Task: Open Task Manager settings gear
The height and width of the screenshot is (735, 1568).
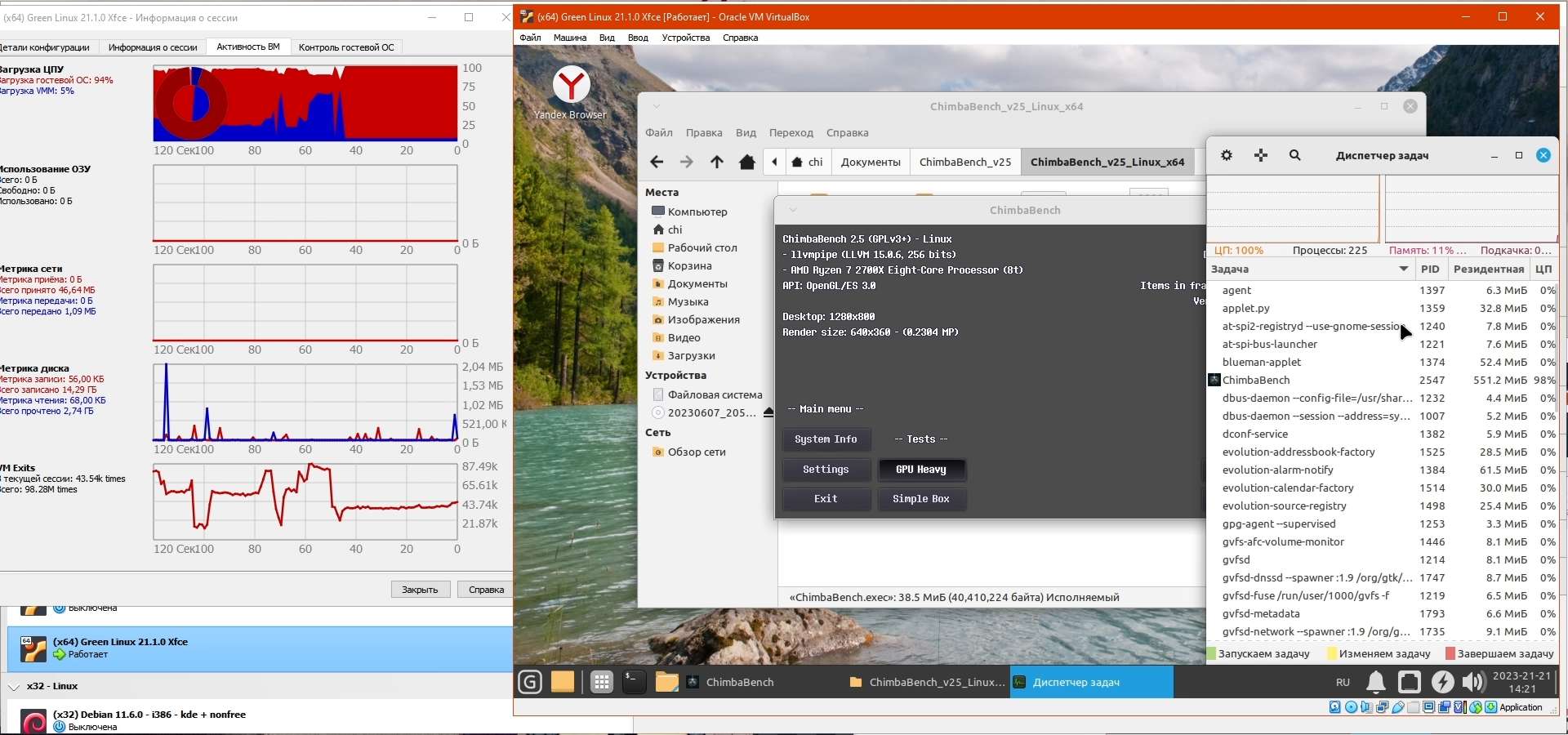Action: pyautogui.click(x=1227, y=155)
